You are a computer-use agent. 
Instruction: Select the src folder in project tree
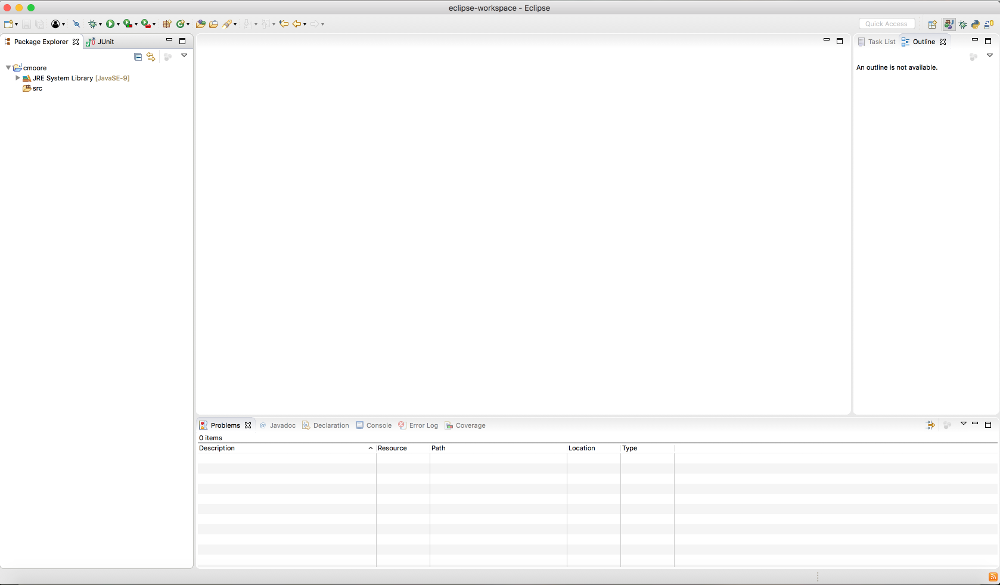point(36,88)
